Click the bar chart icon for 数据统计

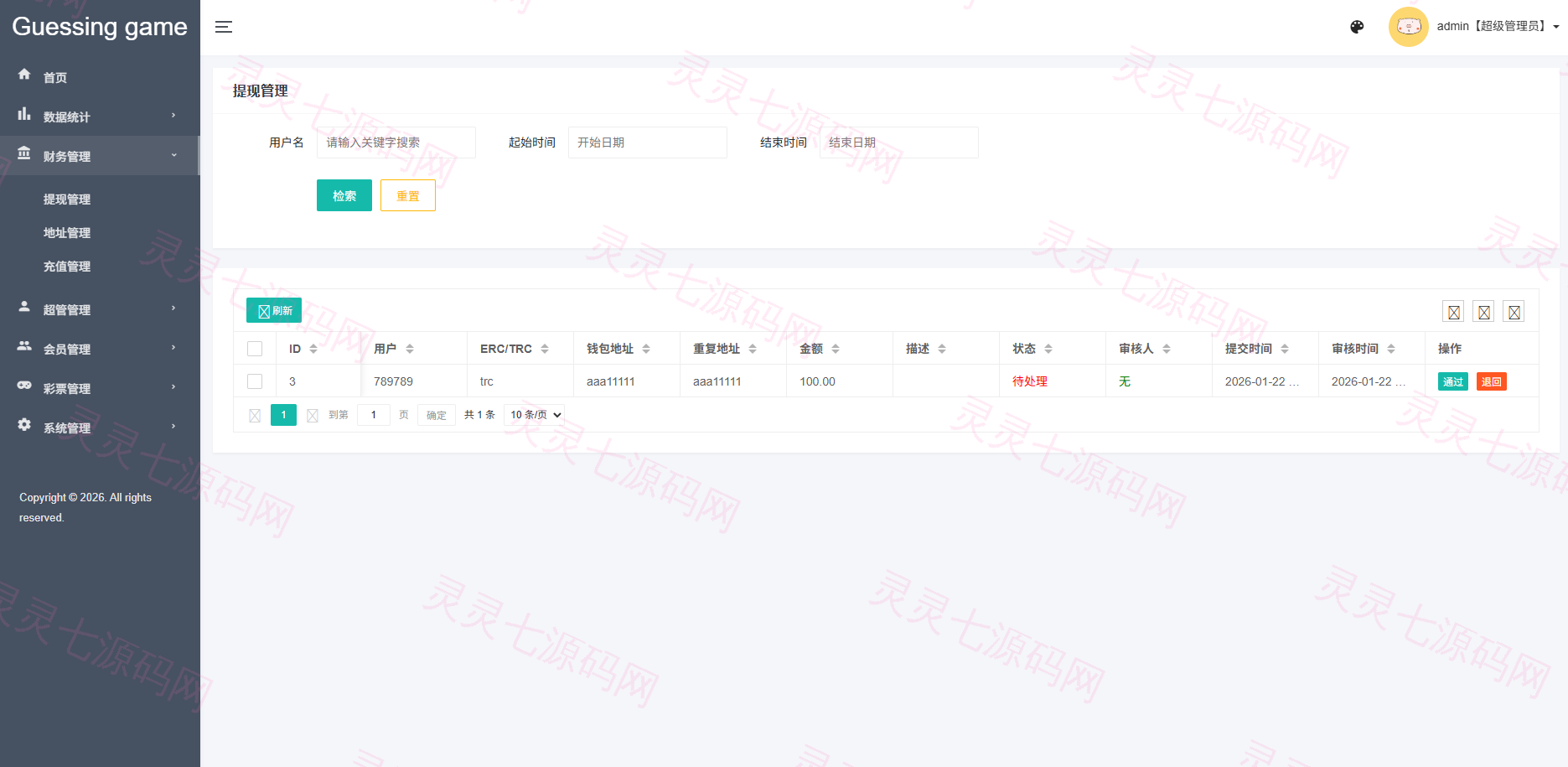[24, 114]
